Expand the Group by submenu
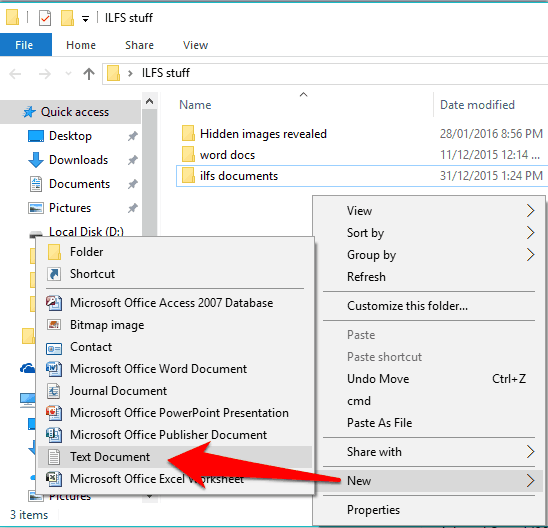 tap(428, 255)
